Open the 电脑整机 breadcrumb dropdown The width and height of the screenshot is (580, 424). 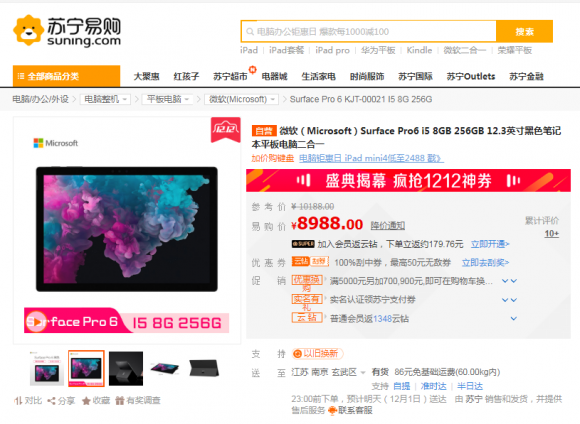click(105, 99)
